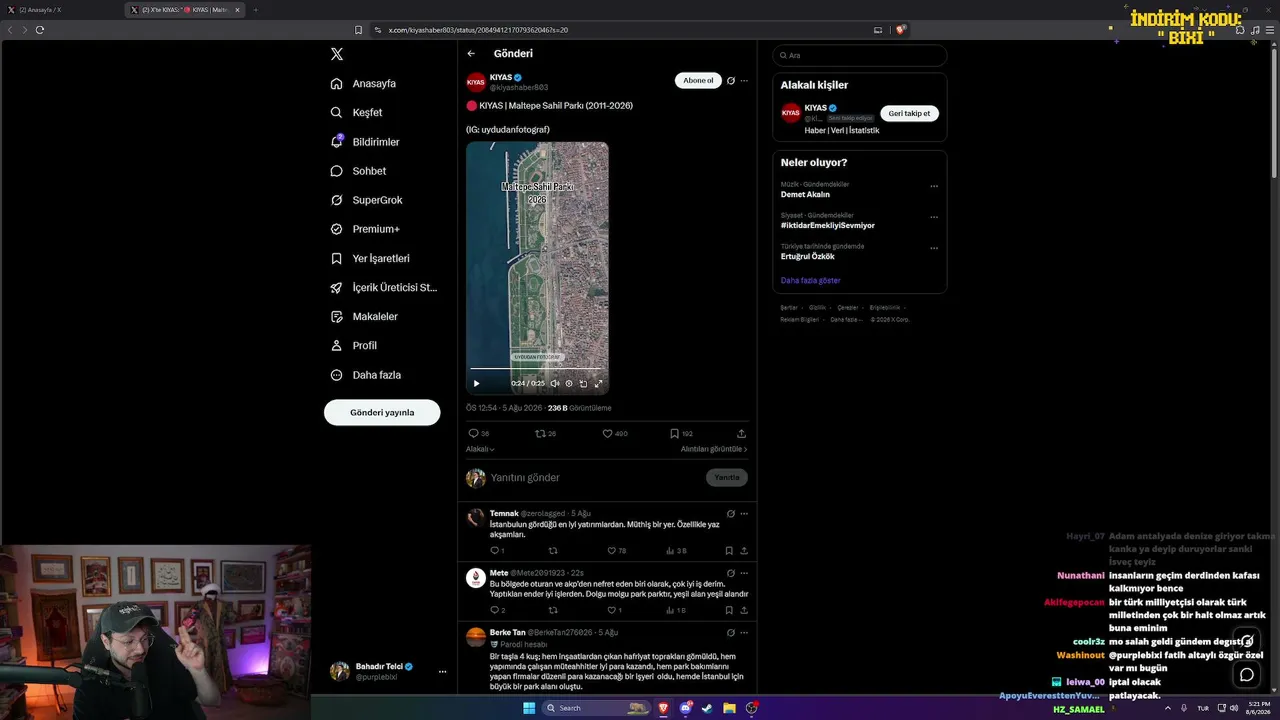
Task: Open #iktidarEmekliyiSevmiyor trend
Action: (828, 225)
